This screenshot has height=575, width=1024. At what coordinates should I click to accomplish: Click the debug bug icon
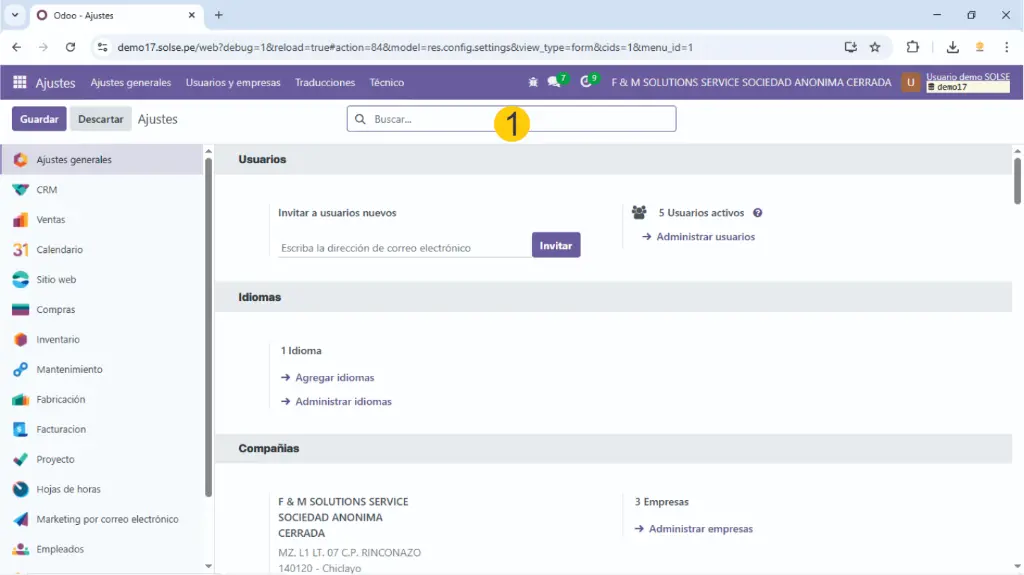[533, 83]
